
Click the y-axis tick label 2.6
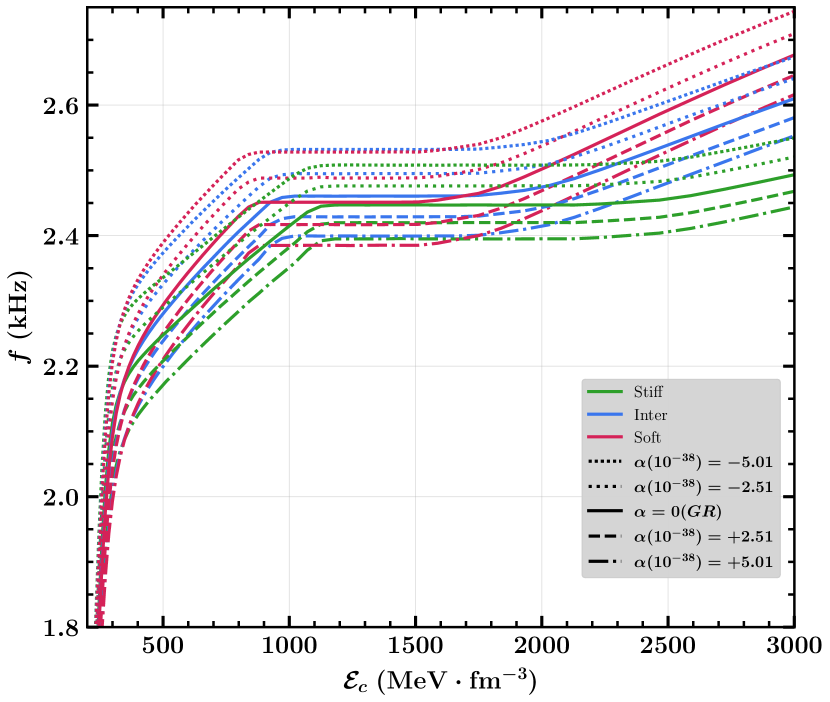(60, 105)
